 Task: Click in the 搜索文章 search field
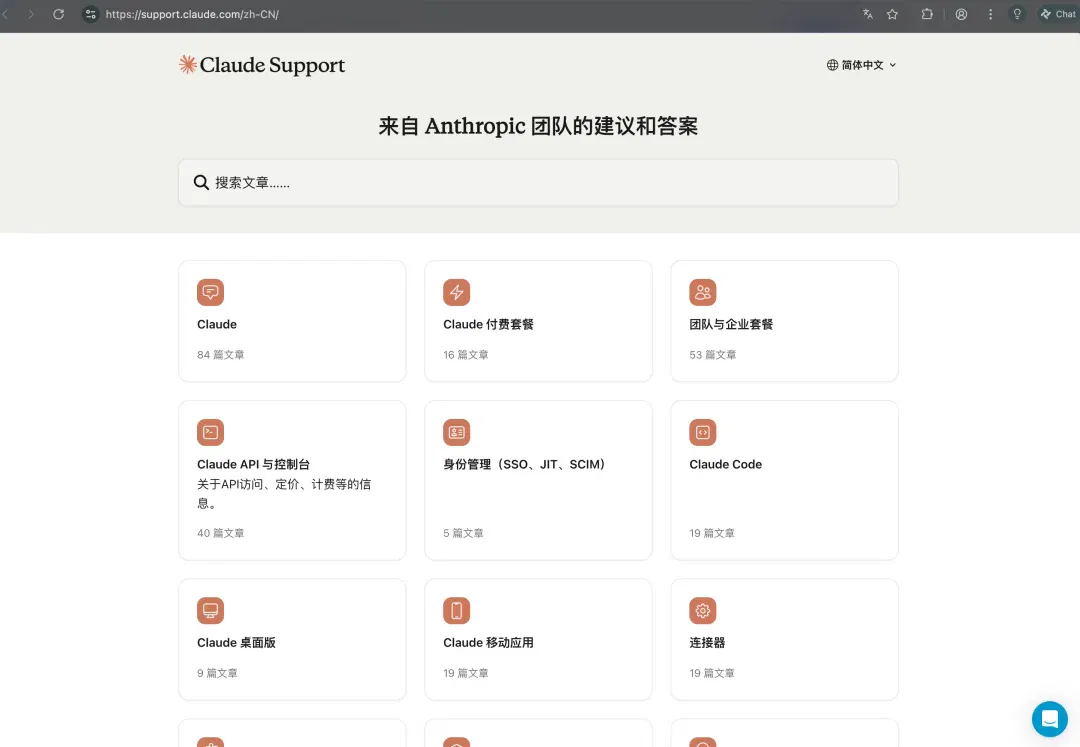(x=538, y=182)
